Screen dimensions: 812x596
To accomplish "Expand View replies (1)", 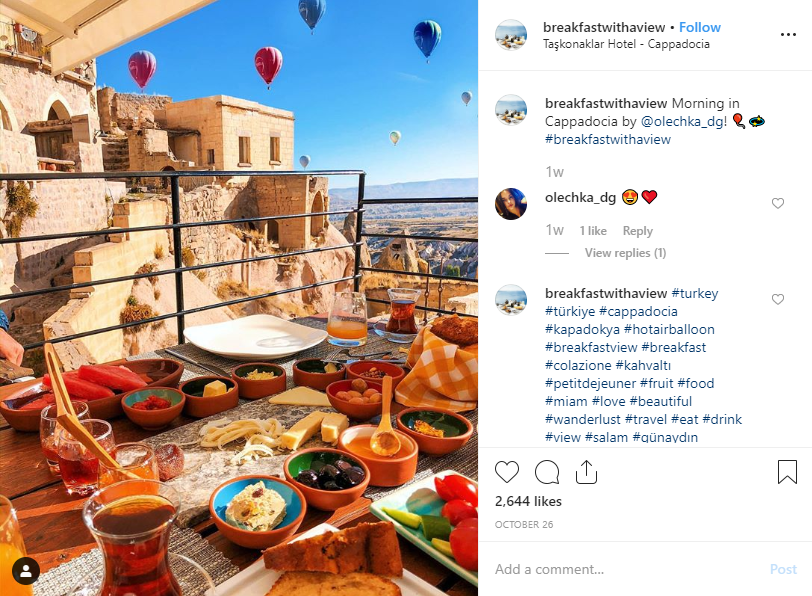I will point(625,253).
